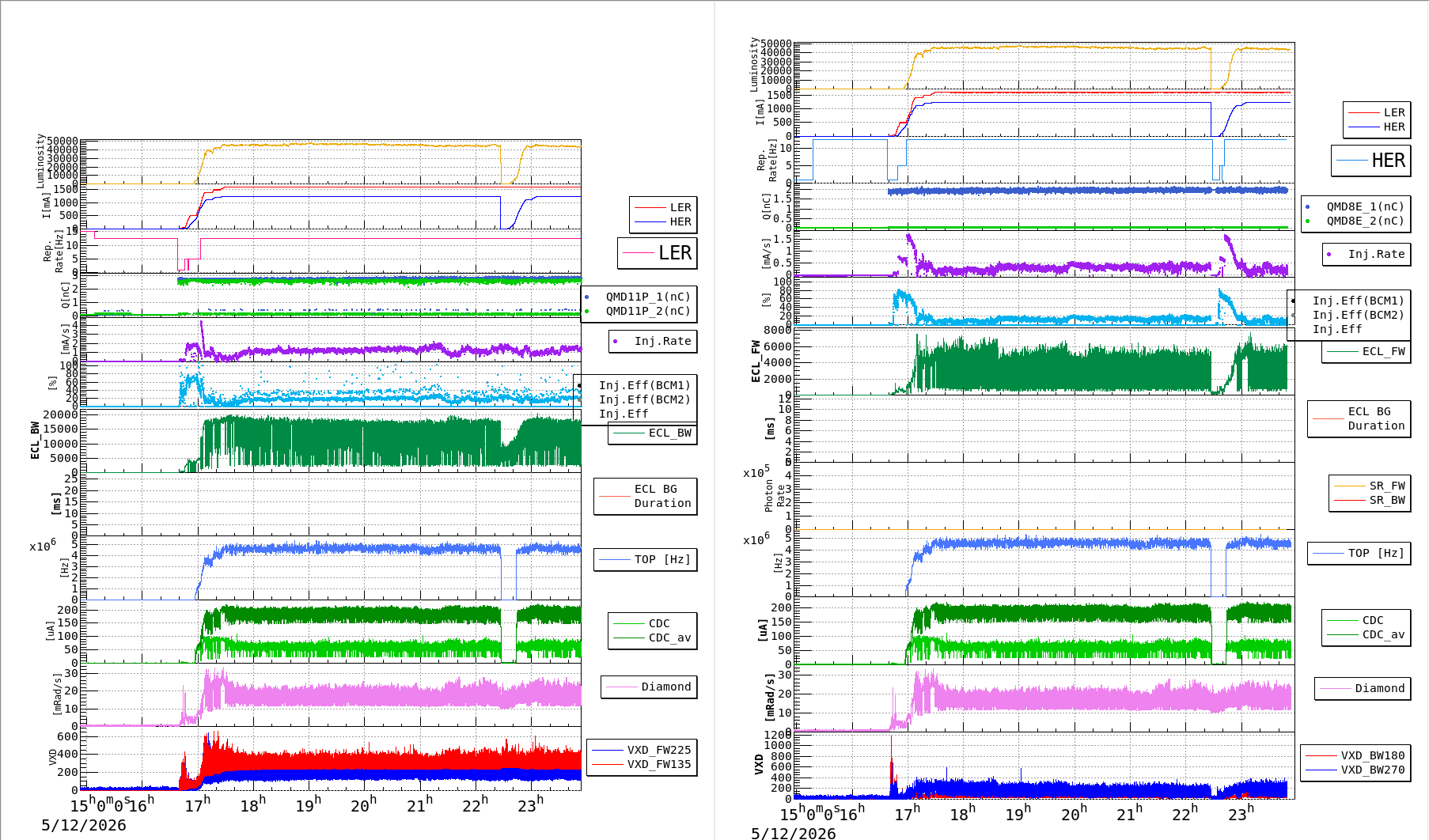This screenshot has height=840, width=1429.
Task: Click the 5/12/2026 date under LER plot
Action: point(84,825)
